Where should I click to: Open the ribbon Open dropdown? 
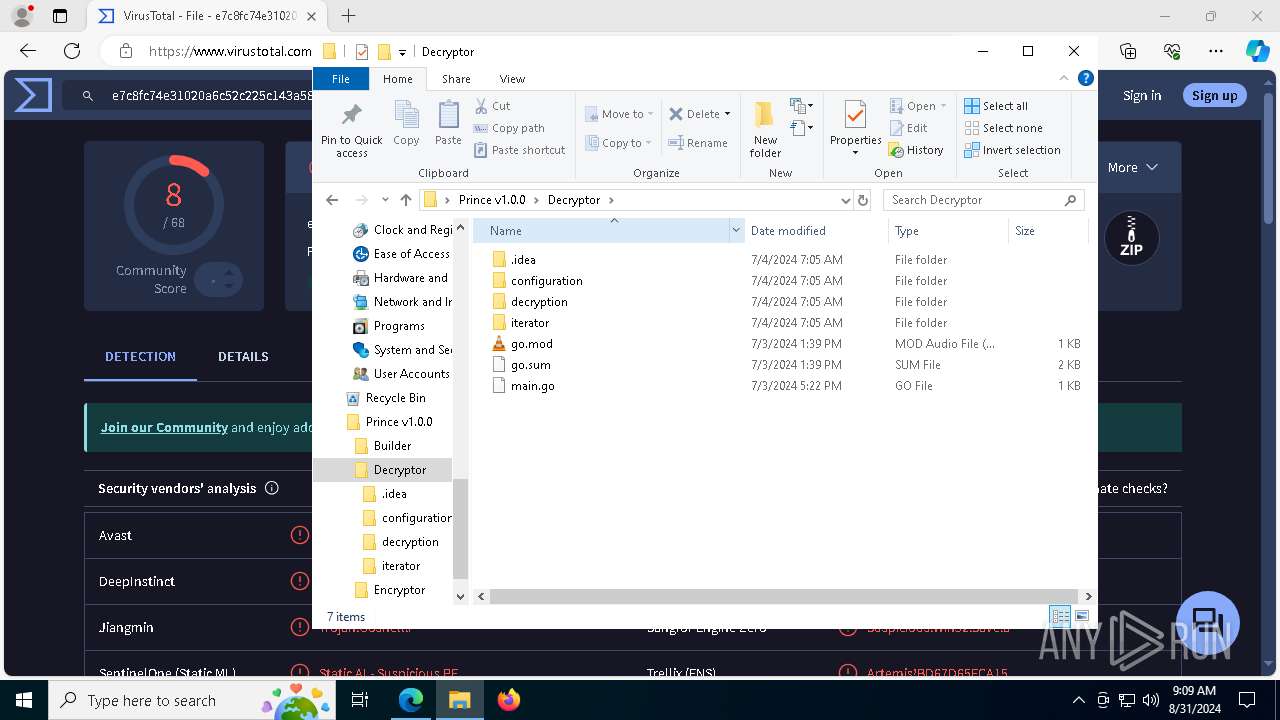[917, 106]
